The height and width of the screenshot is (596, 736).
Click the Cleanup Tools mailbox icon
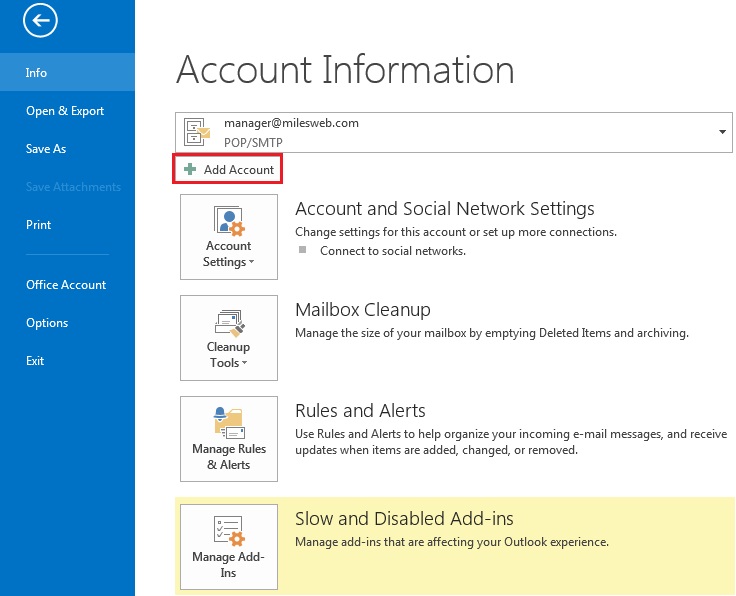[x=229, y=322]
